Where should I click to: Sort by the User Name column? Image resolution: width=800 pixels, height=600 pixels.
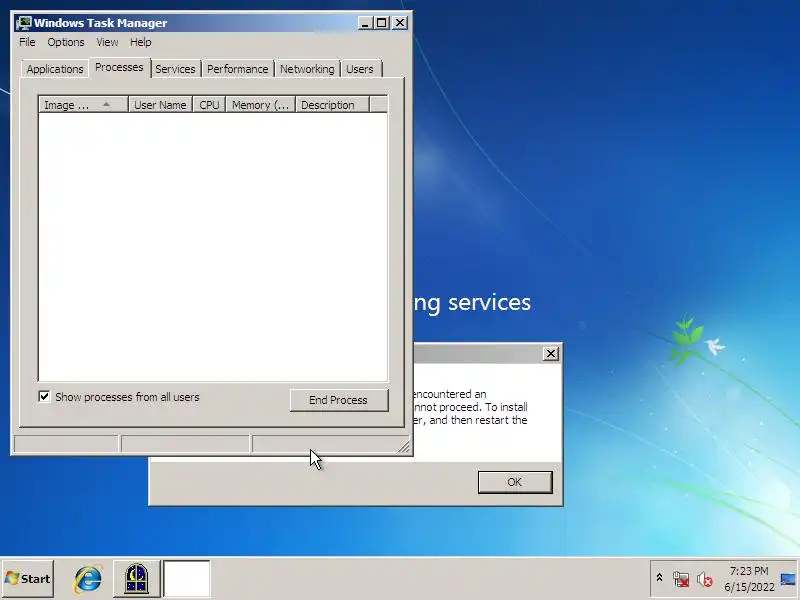pos(160,105)
